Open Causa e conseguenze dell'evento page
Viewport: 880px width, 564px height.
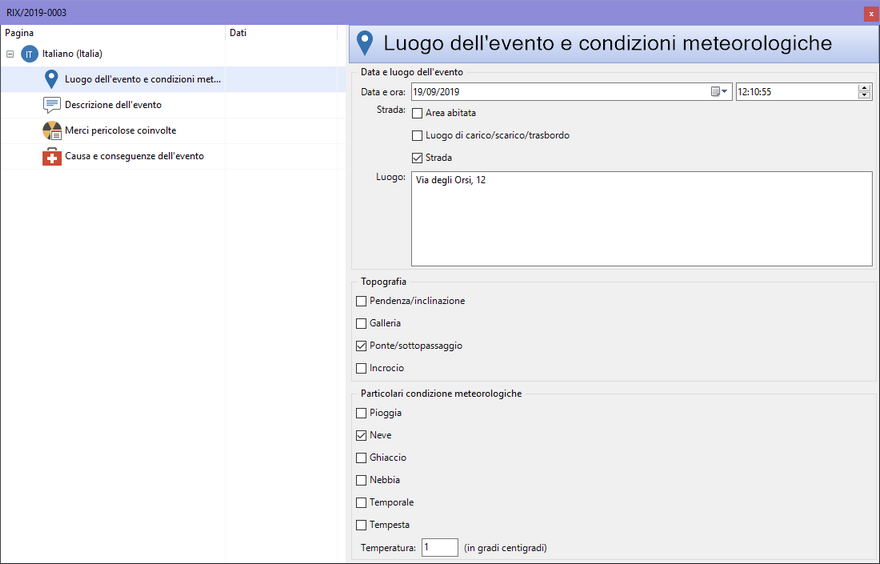[134, 157]
